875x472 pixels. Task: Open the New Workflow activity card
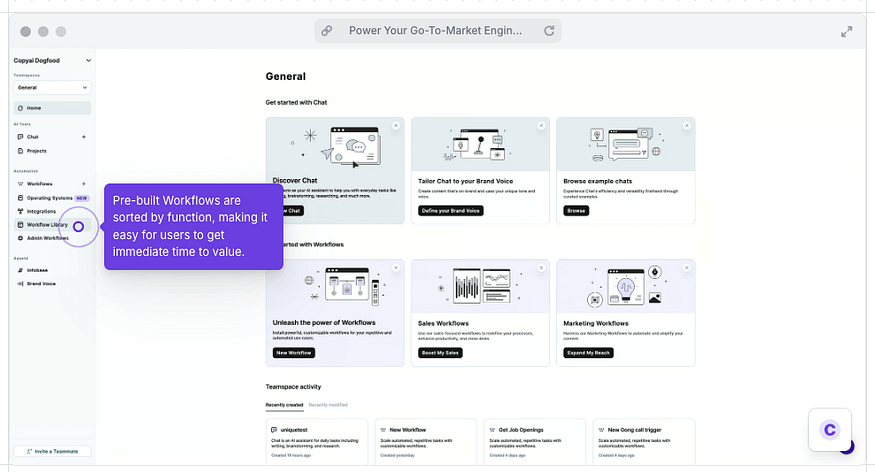pos(426,442)
